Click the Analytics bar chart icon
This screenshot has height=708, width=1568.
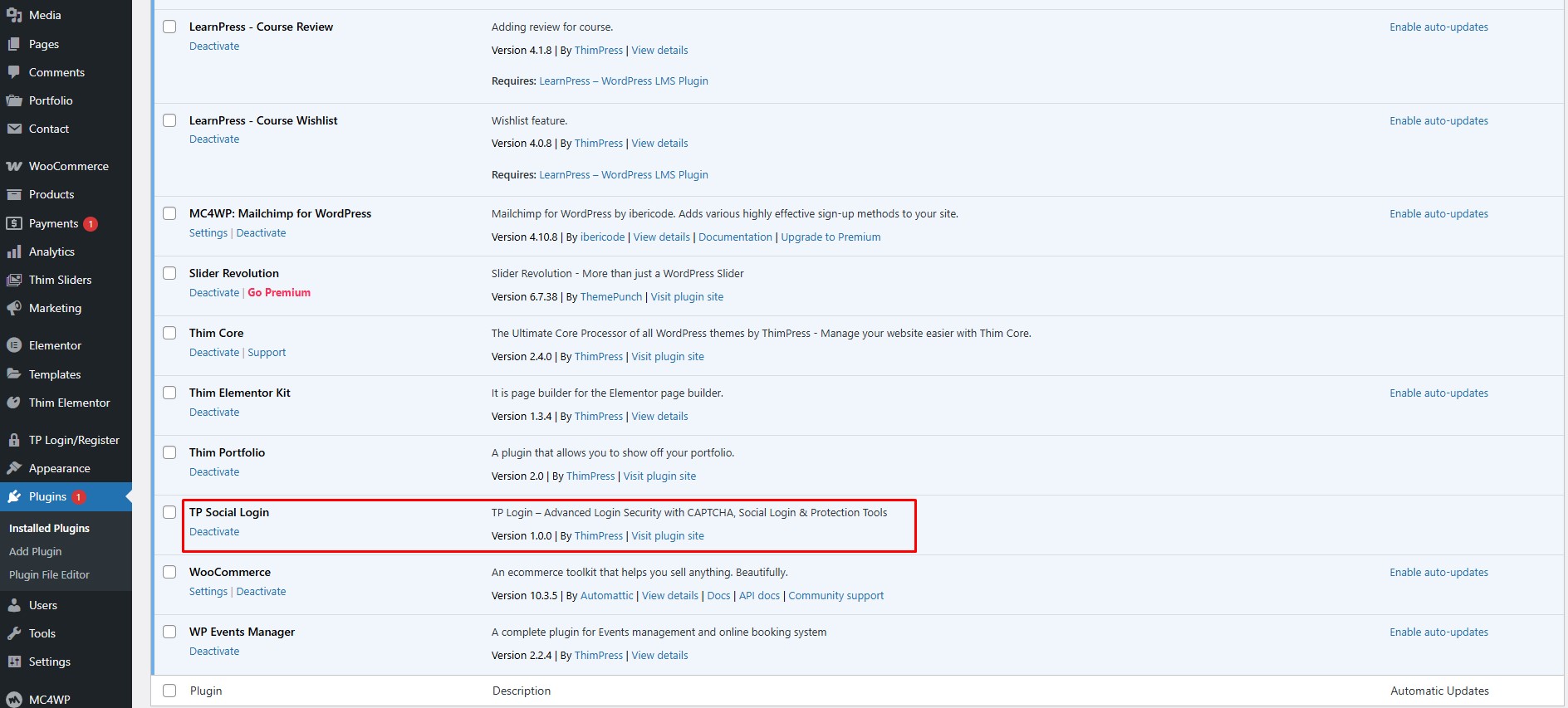[x=14, y=251]
